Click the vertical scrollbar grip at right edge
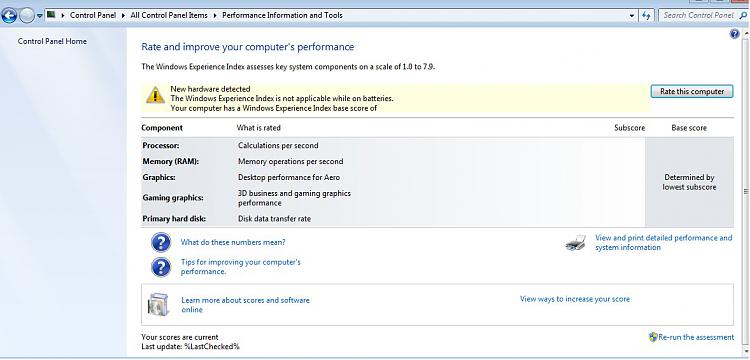 click(745, 191)
